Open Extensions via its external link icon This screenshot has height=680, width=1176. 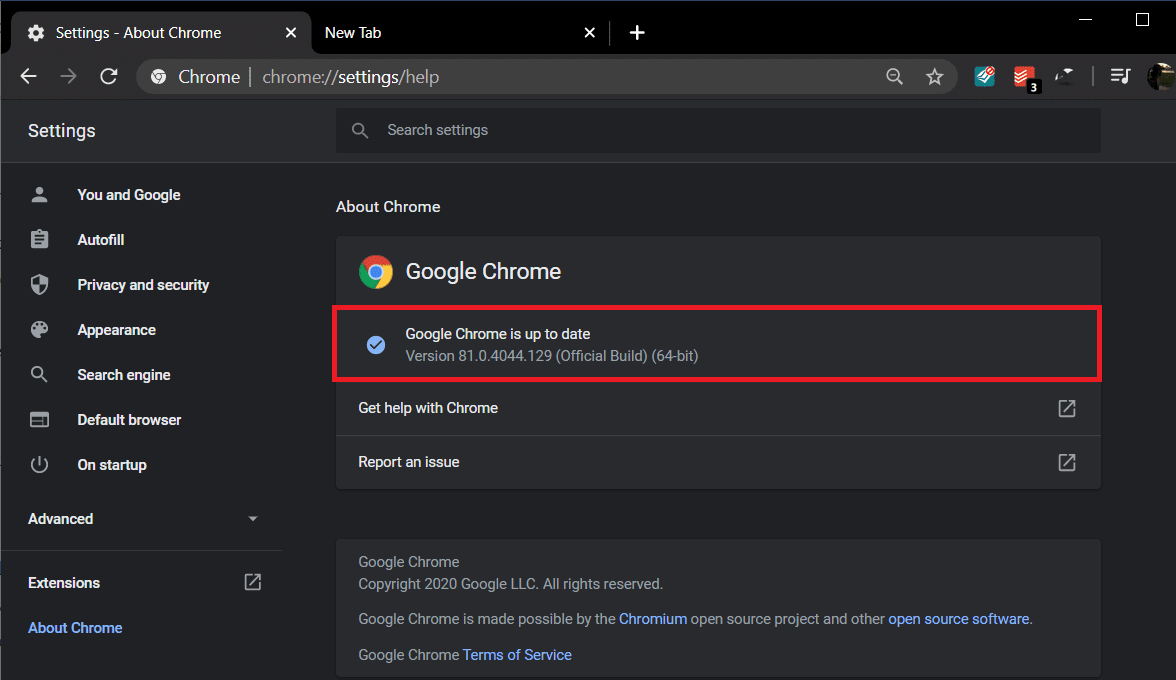coord(252,581)
